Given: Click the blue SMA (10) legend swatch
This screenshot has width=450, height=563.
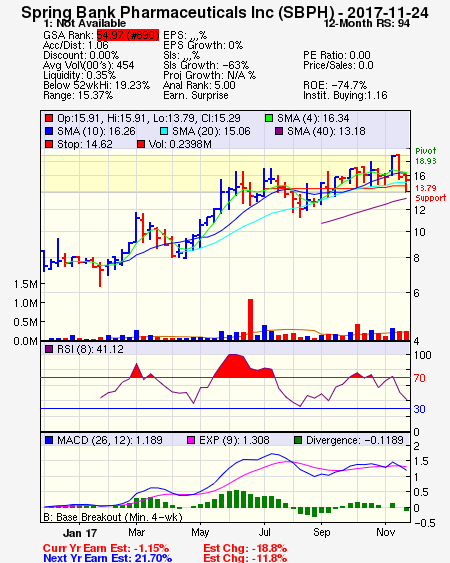Looking at the screenshot, I should pyautogui.click(x=49, y=131).
